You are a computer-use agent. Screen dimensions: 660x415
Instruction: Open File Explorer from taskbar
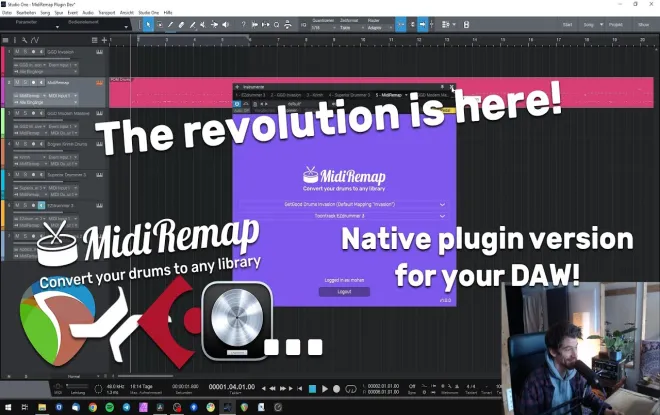coord(42,407)
